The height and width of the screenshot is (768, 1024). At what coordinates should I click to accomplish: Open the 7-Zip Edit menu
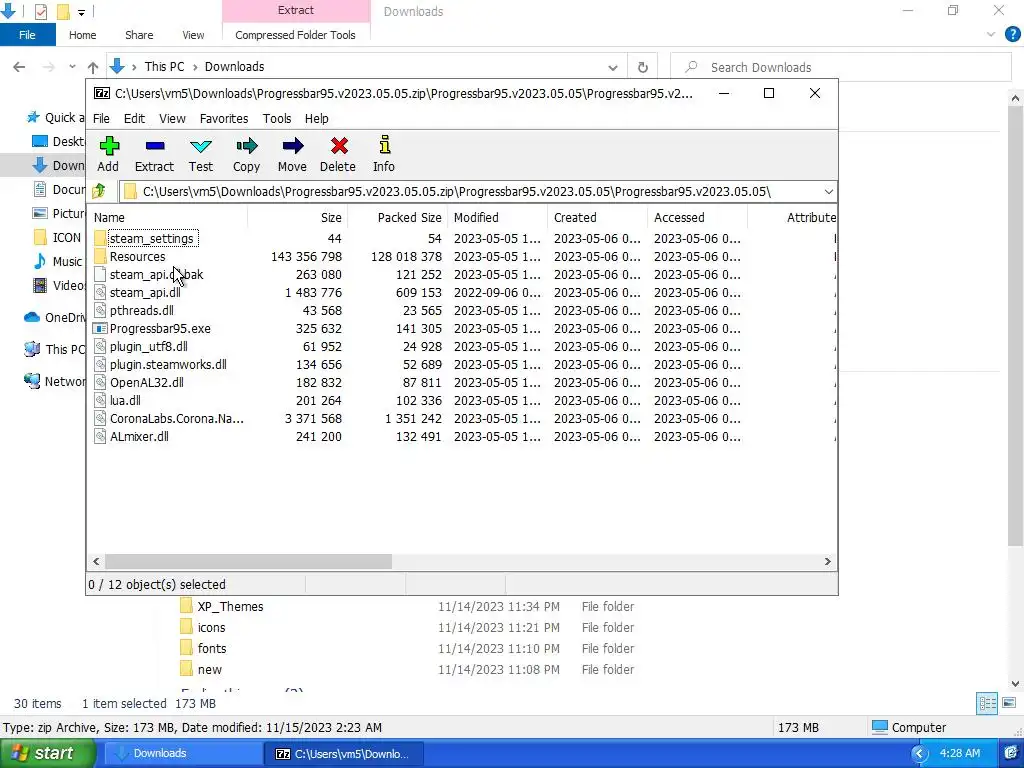[134, 118]
